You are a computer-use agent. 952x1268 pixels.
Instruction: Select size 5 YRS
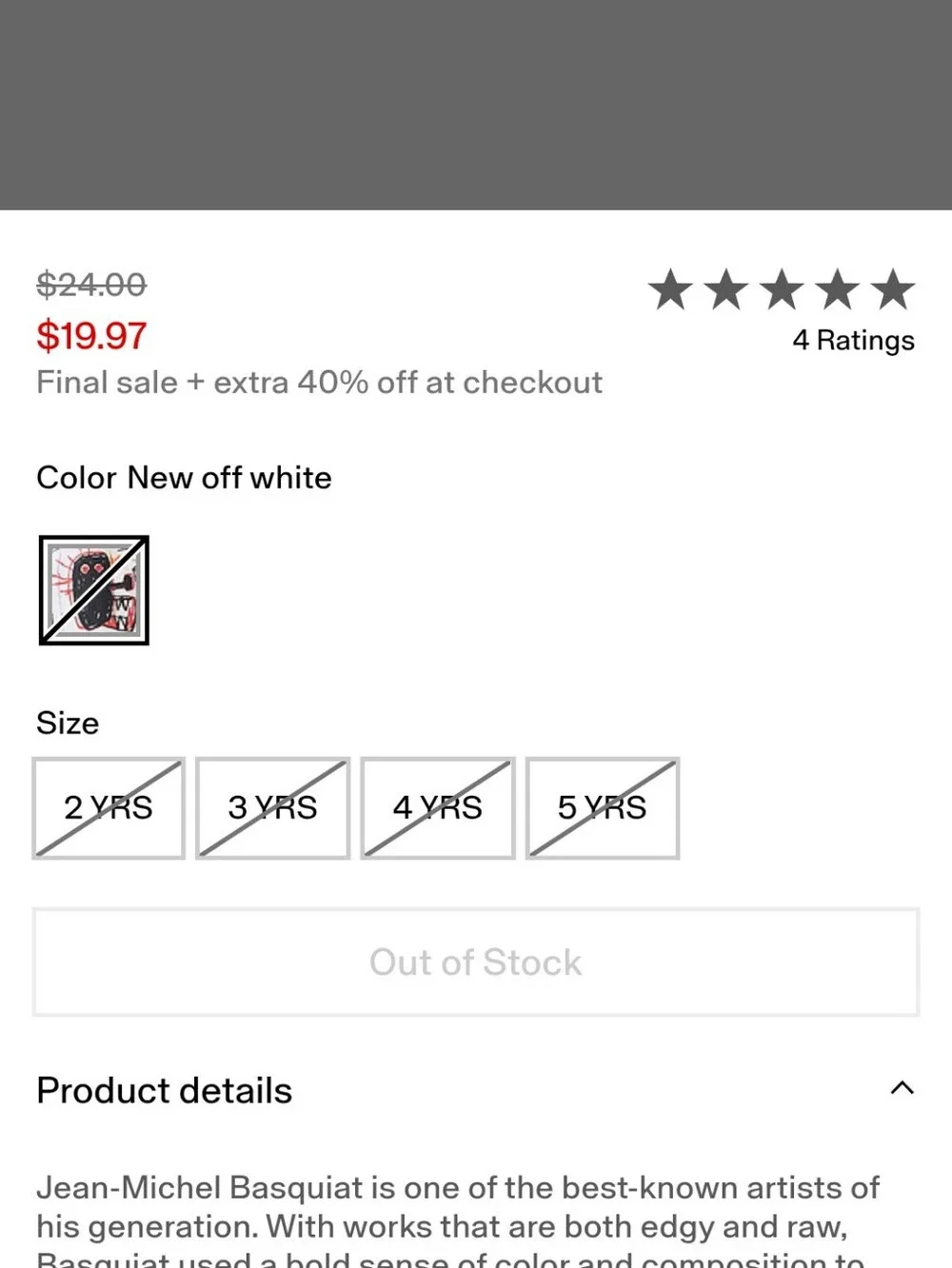603,808
